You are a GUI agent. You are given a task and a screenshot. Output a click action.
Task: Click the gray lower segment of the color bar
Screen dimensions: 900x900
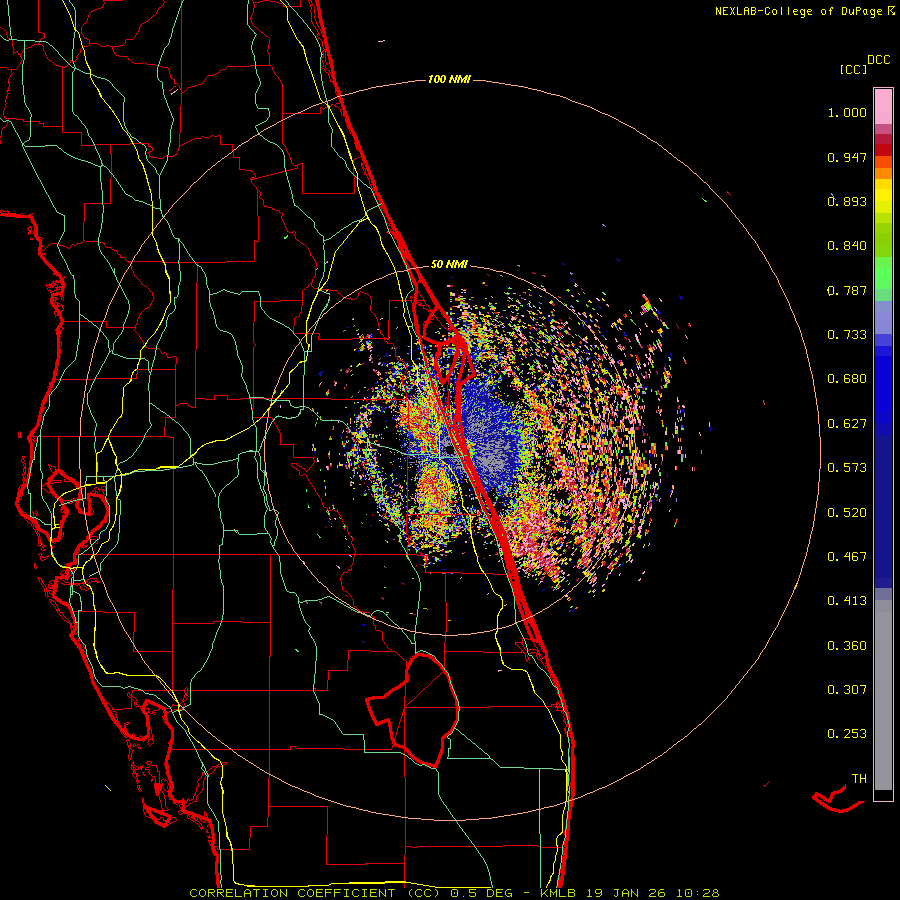point(883,695)
